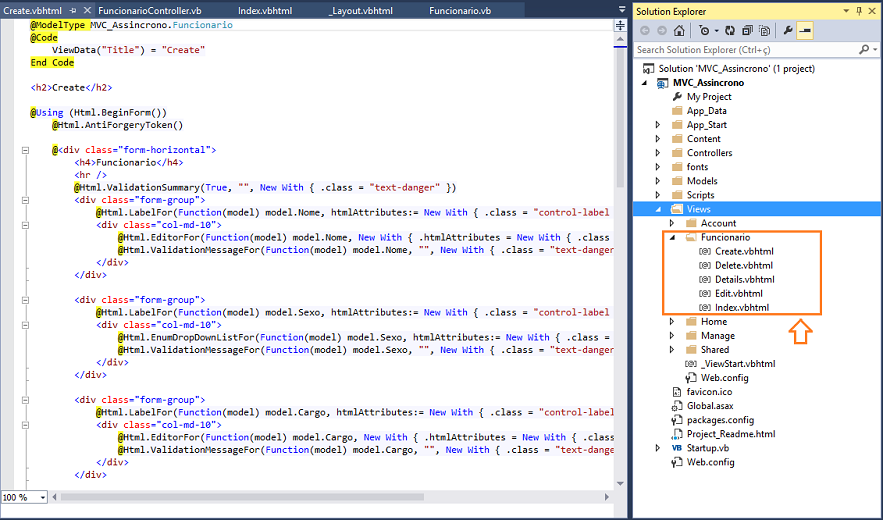Select the Create.vbhtml editor tab
883x520 pixels.
tap(32, 11)
